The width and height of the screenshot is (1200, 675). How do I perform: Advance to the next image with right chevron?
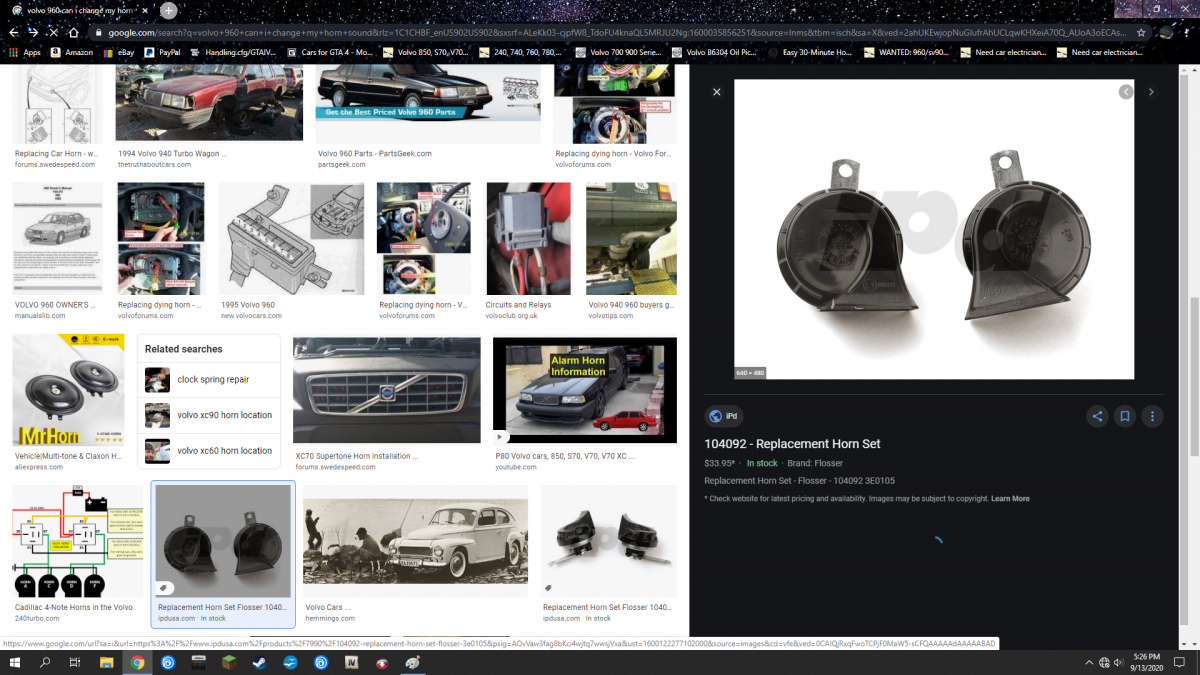coord(1150,91)
